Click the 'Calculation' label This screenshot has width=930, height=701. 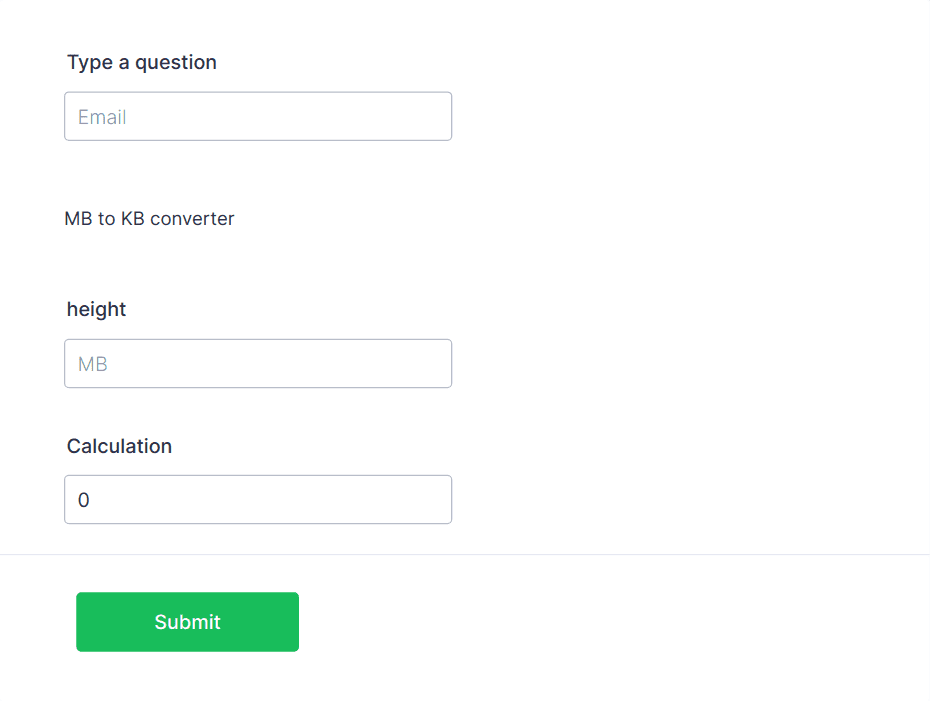pyautogui.click(x=119, y=446)
